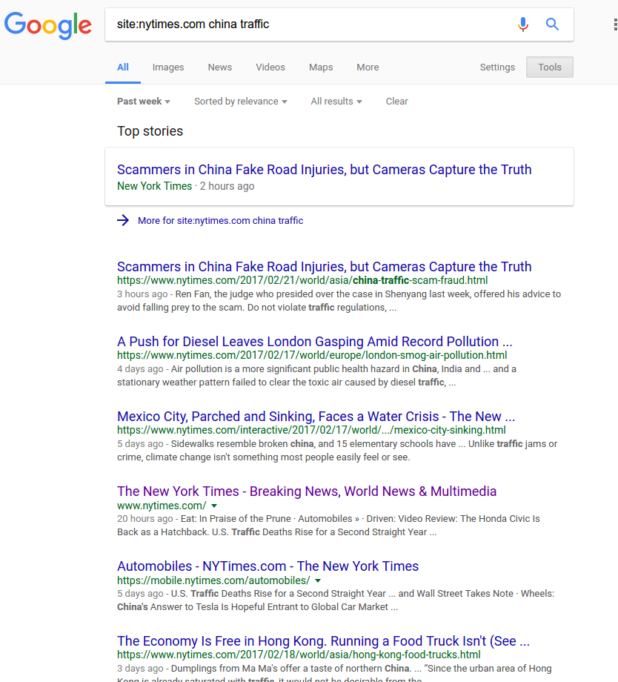Clear the applied search filters

pos(397,101)
